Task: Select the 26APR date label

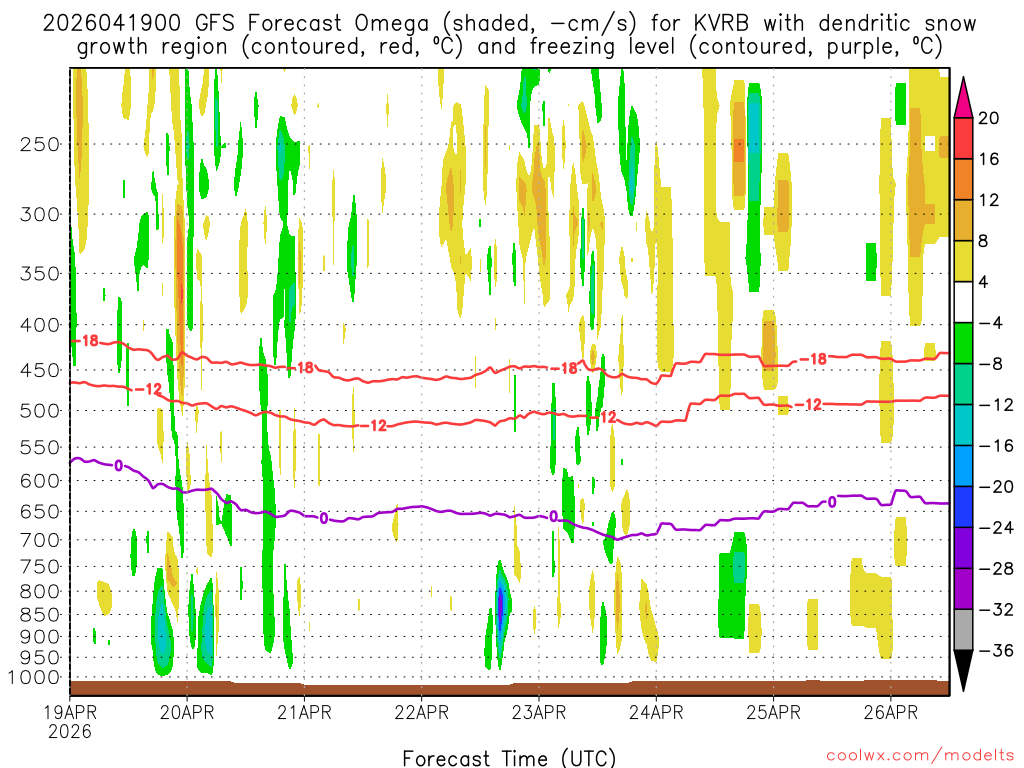Action: click(x=891, y=712)
